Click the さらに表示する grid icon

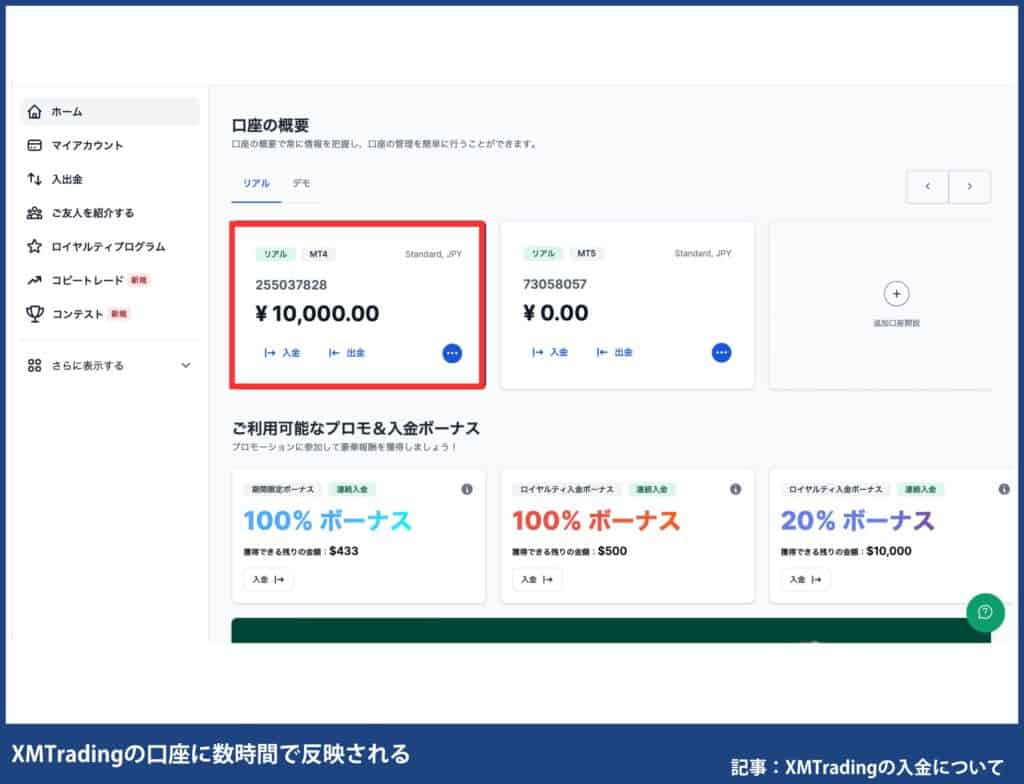[x=35, y=365]
